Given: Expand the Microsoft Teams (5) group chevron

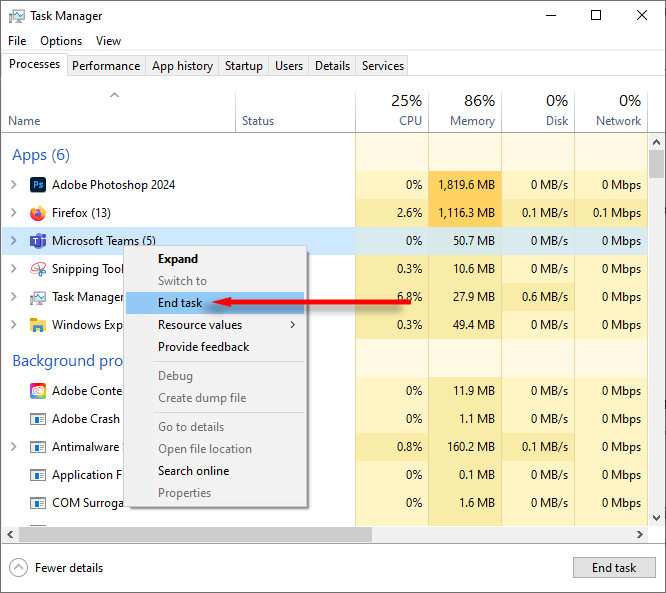Looking at the screenshot, I should (x=14, y=241).
